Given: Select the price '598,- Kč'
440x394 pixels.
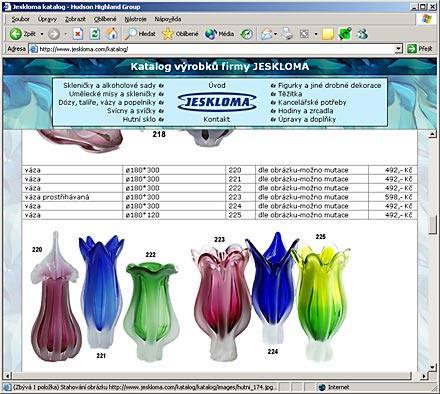Looking at the screenshot, I should 399,197.
